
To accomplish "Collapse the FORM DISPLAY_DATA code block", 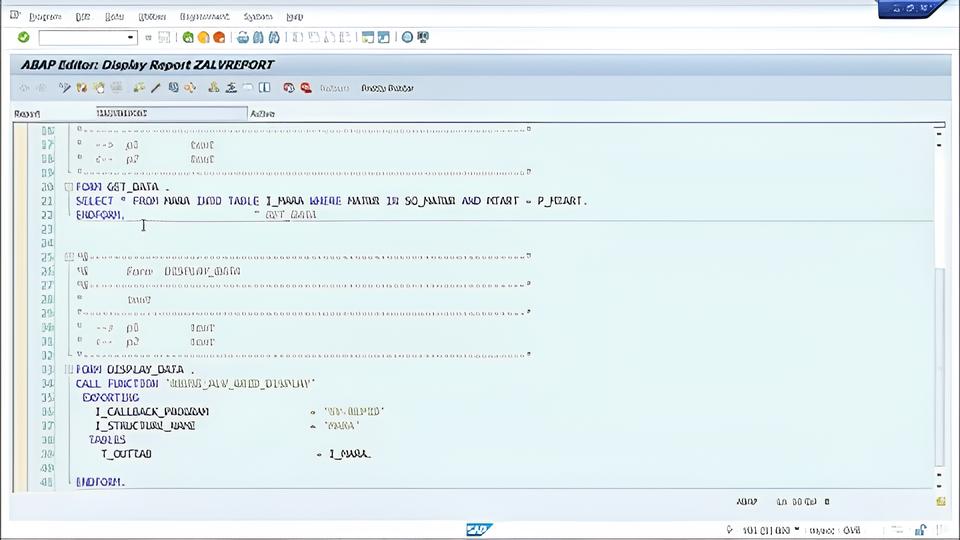I will [69, 369].
